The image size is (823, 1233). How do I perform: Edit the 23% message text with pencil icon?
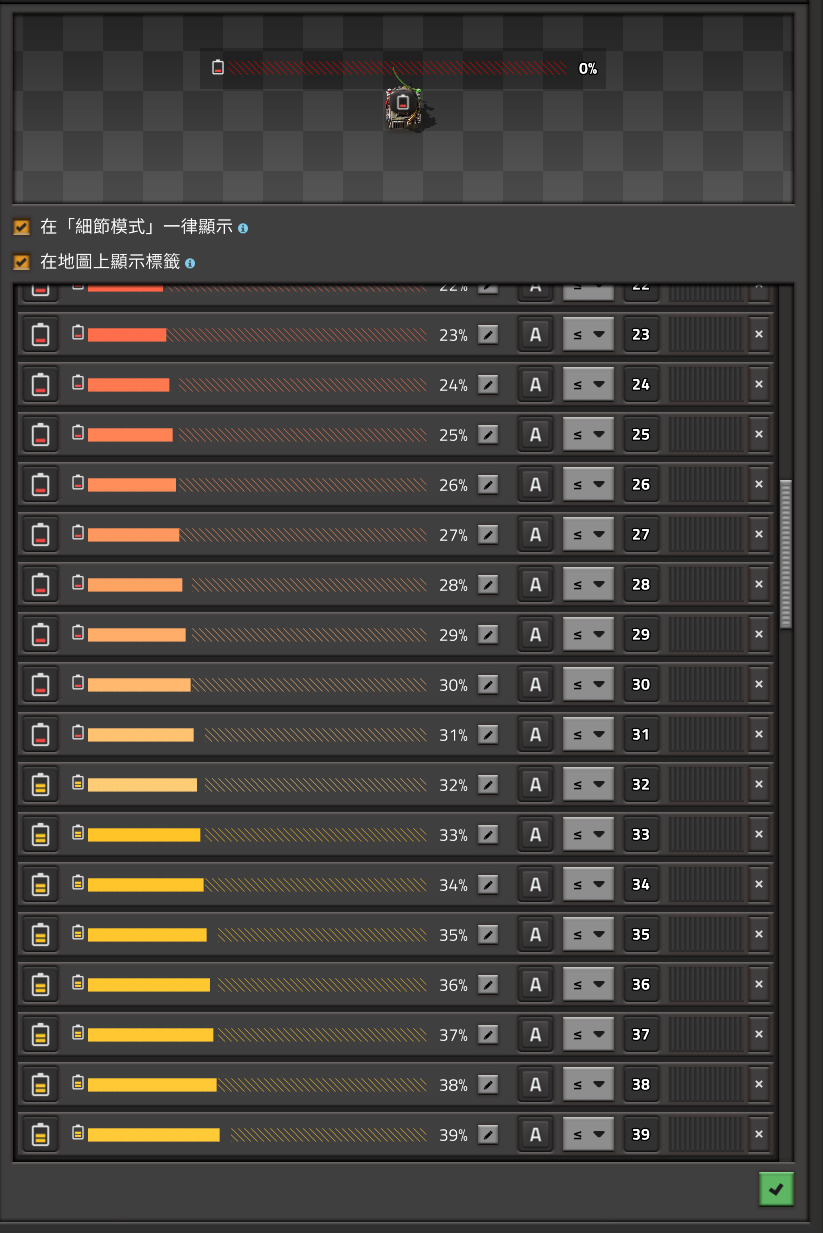[x=488, y=335]
